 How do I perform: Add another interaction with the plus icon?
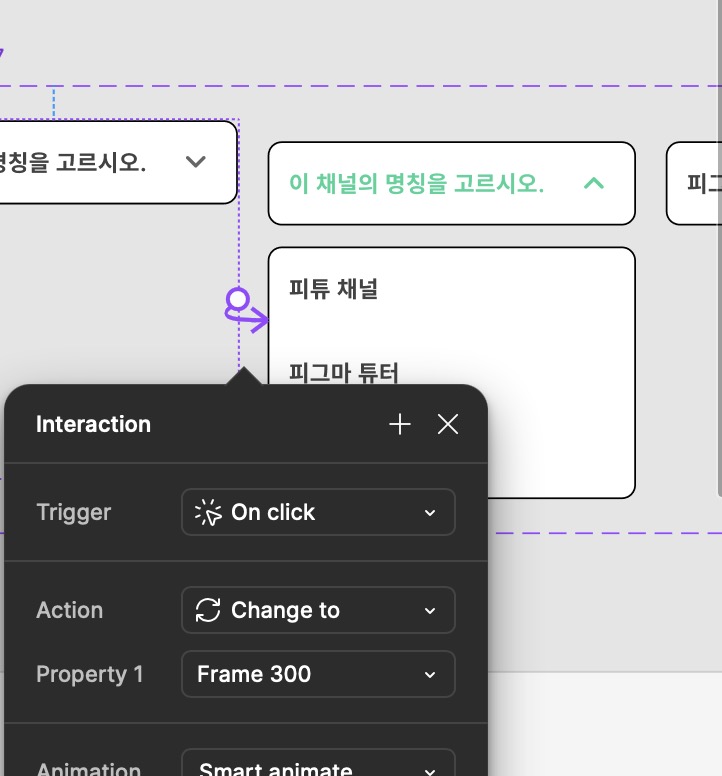tap(399, 424)
